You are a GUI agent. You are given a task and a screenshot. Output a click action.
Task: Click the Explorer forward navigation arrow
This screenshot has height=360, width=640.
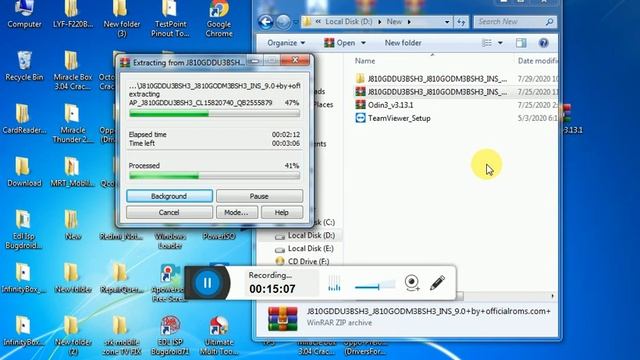[x=283, y=22]
